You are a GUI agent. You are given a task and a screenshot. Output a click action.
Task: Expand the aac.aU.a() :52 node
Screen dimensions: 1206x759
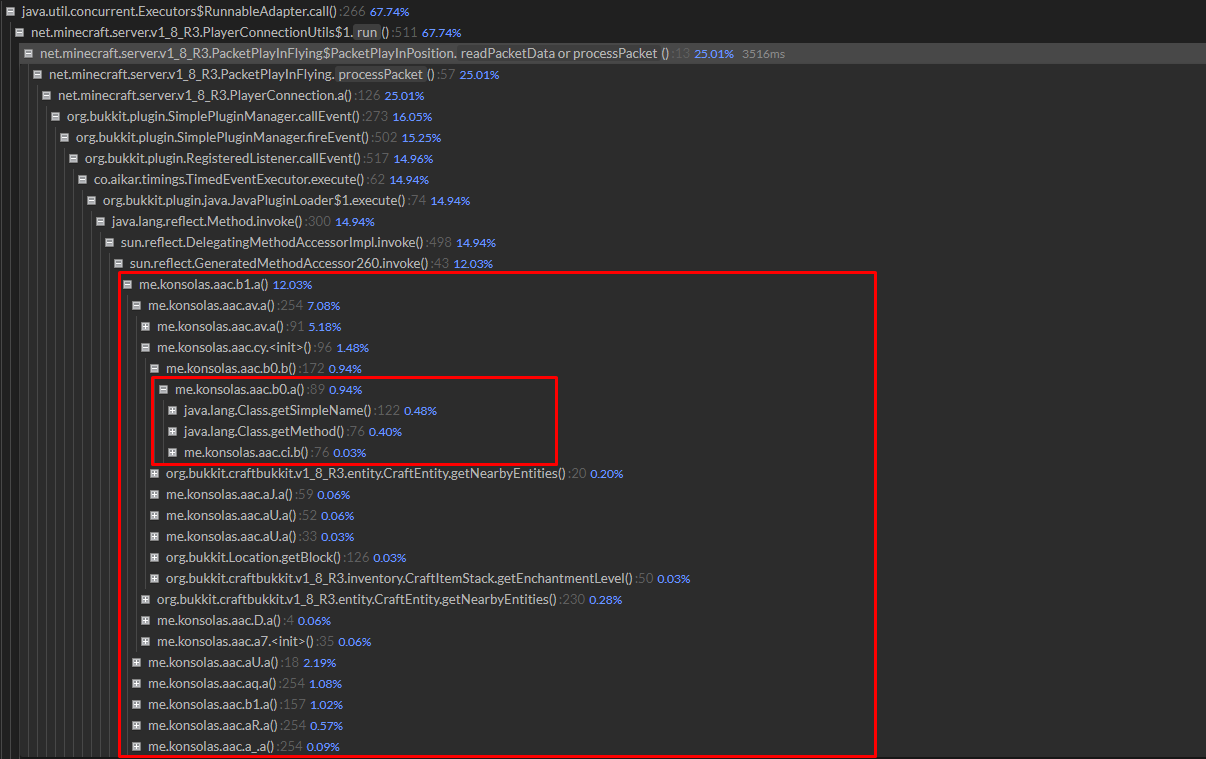tap(155, 515)
